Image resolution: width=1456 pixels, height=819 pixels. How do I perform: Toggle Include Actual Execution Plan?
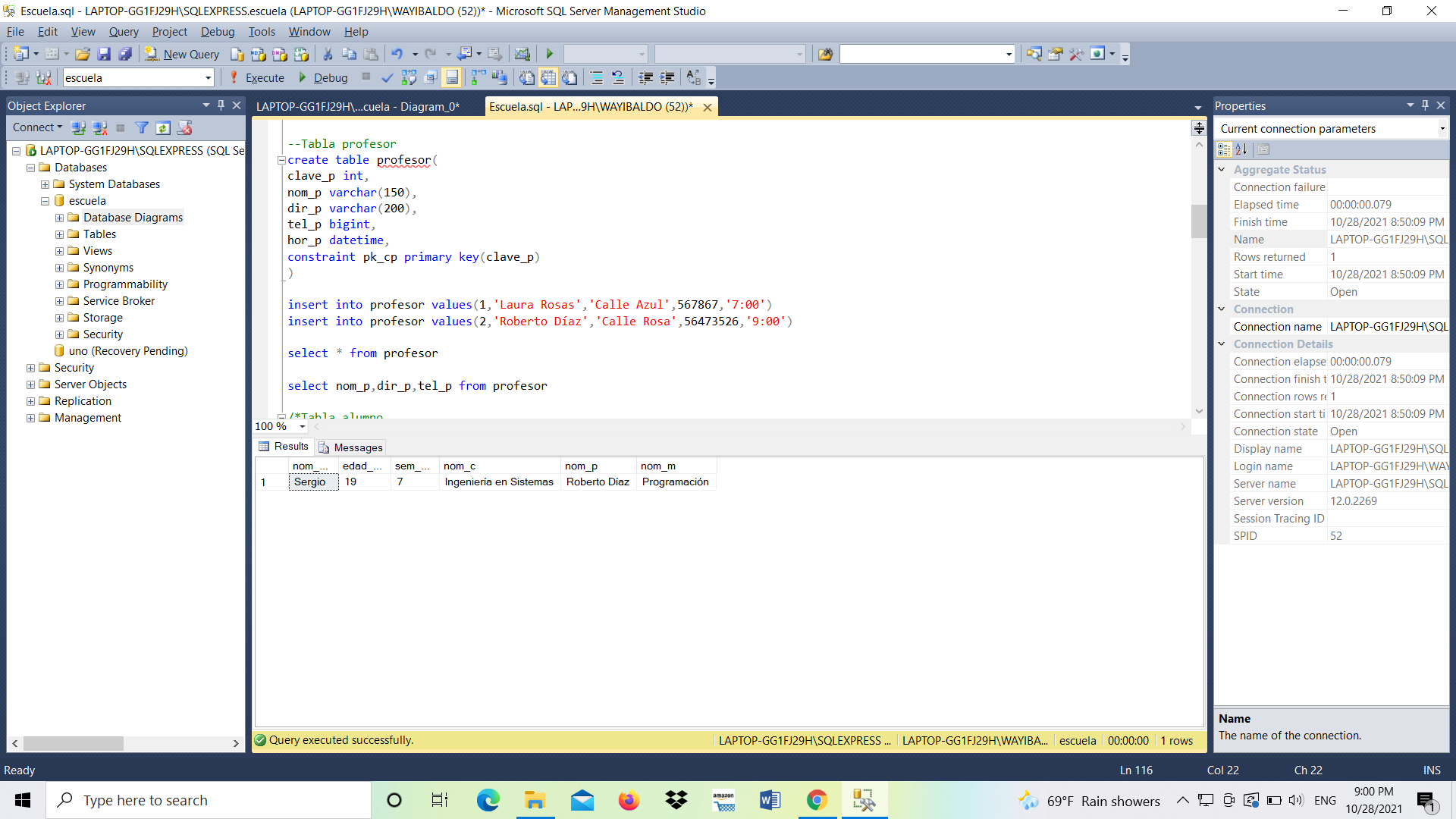[479, 77]
